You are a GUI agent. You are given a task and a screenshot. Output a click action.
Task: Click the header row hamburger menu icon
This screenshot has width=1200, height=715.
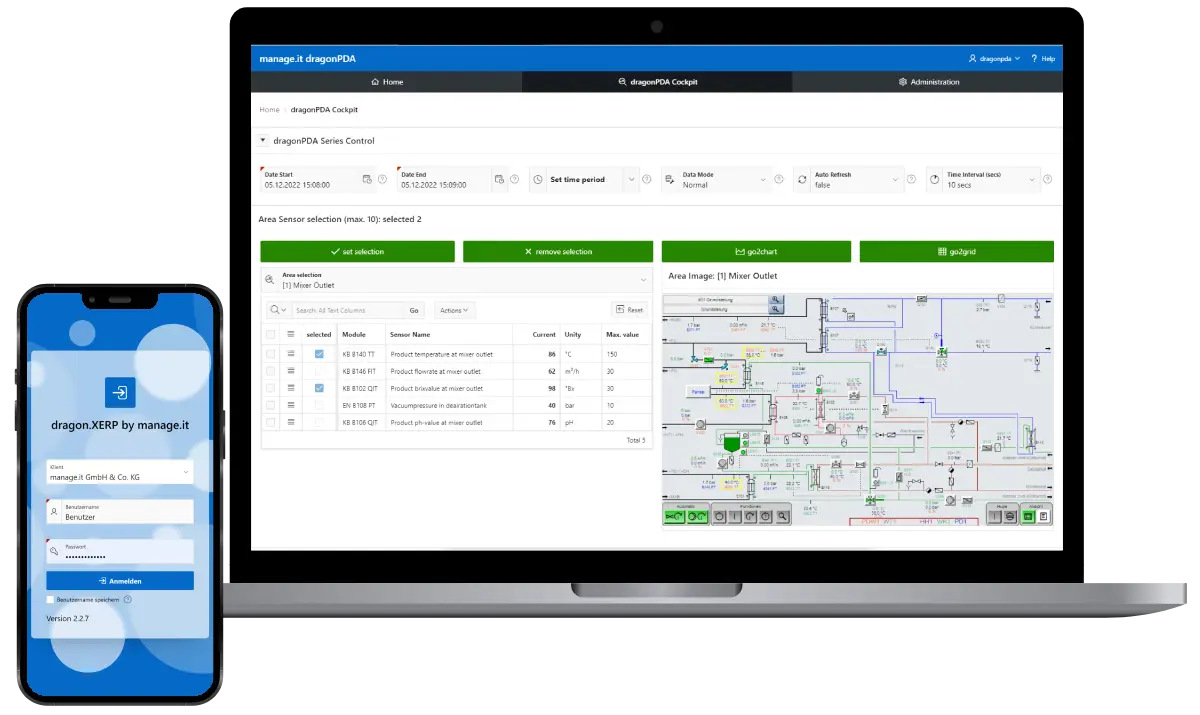click(x=291, y=335)
